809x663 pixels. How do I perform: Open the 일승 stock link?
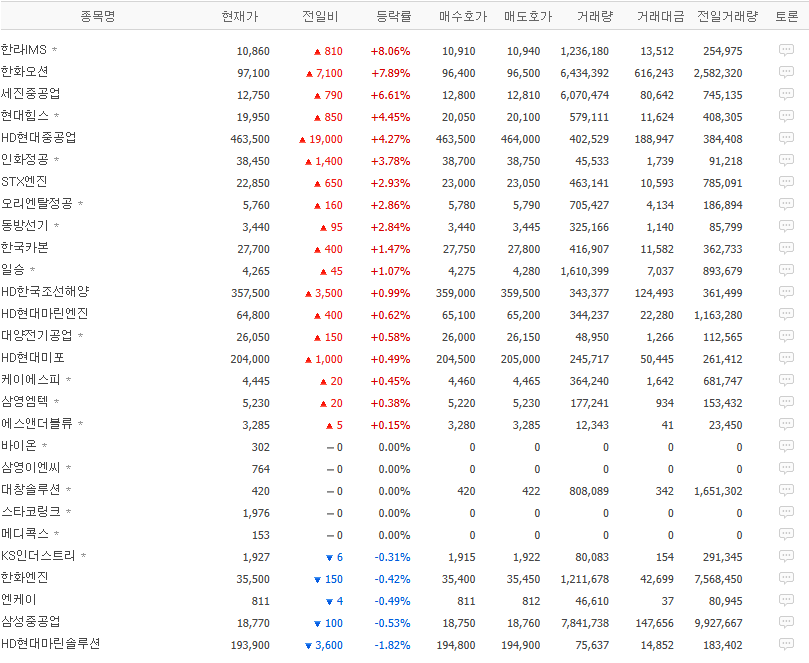[12, 269]
